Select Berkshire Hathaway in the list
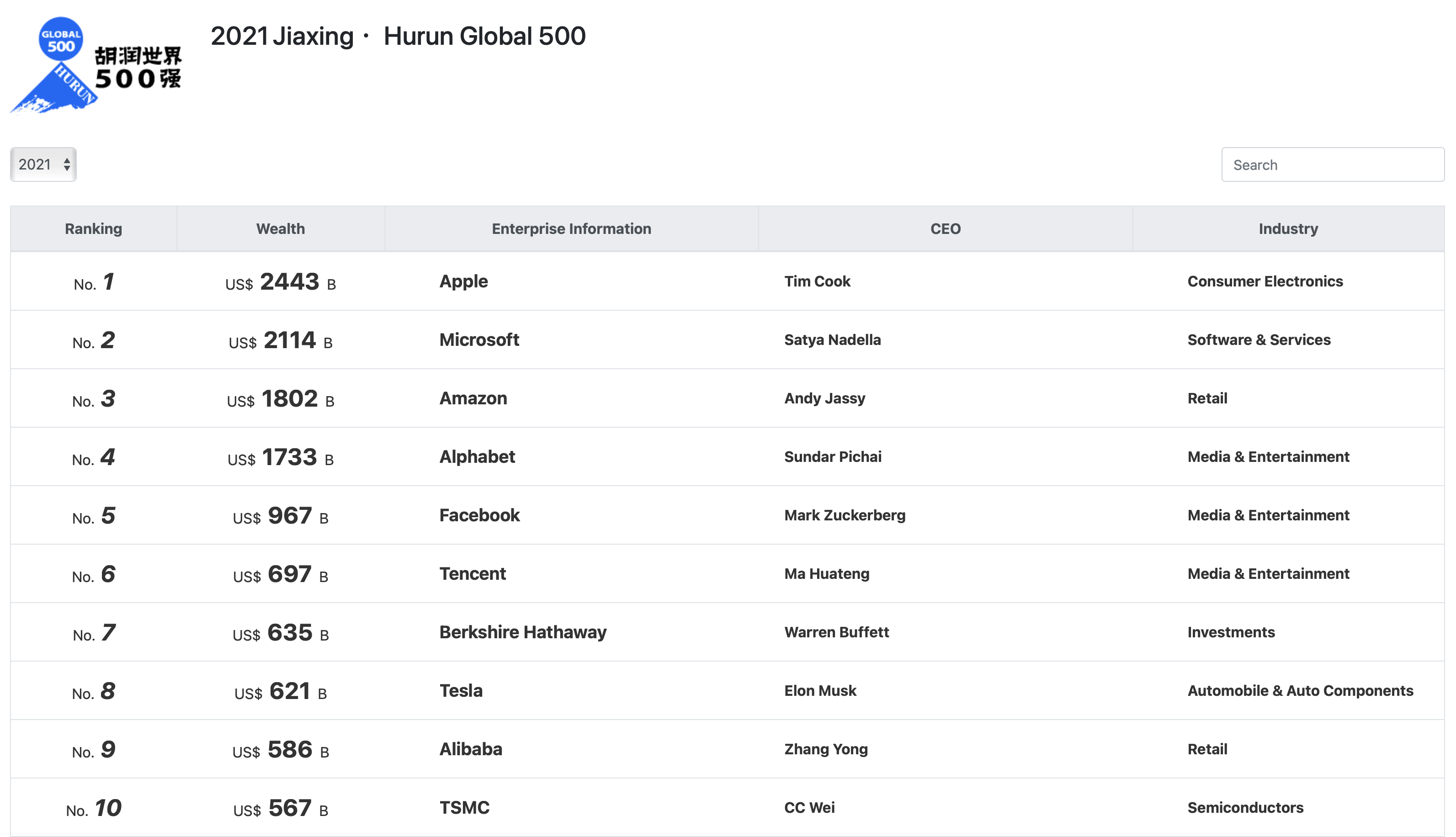Screen dimensions: 1456x837 pos(522,632)
